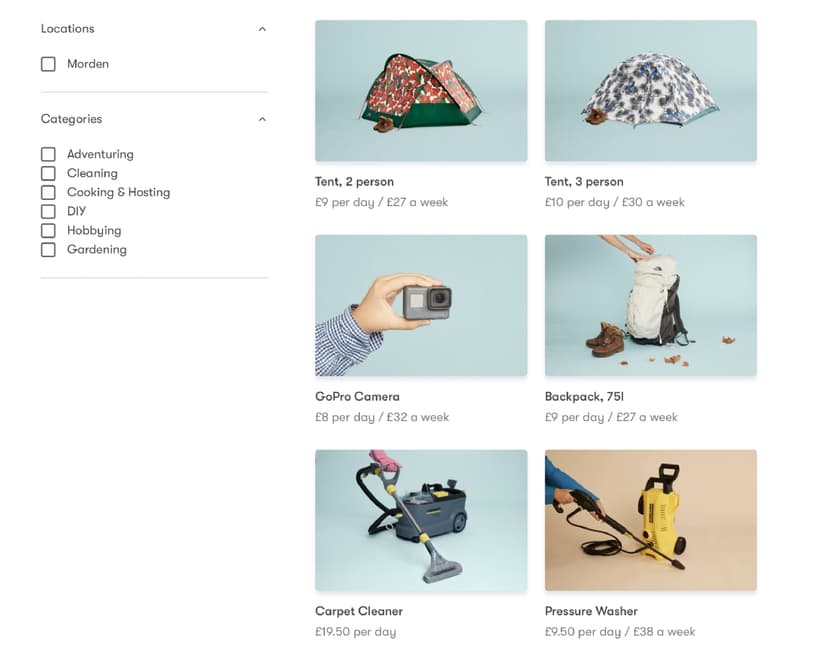Click the Categories section heading
This screenshot has width=828, height=649.
(71, 119)
